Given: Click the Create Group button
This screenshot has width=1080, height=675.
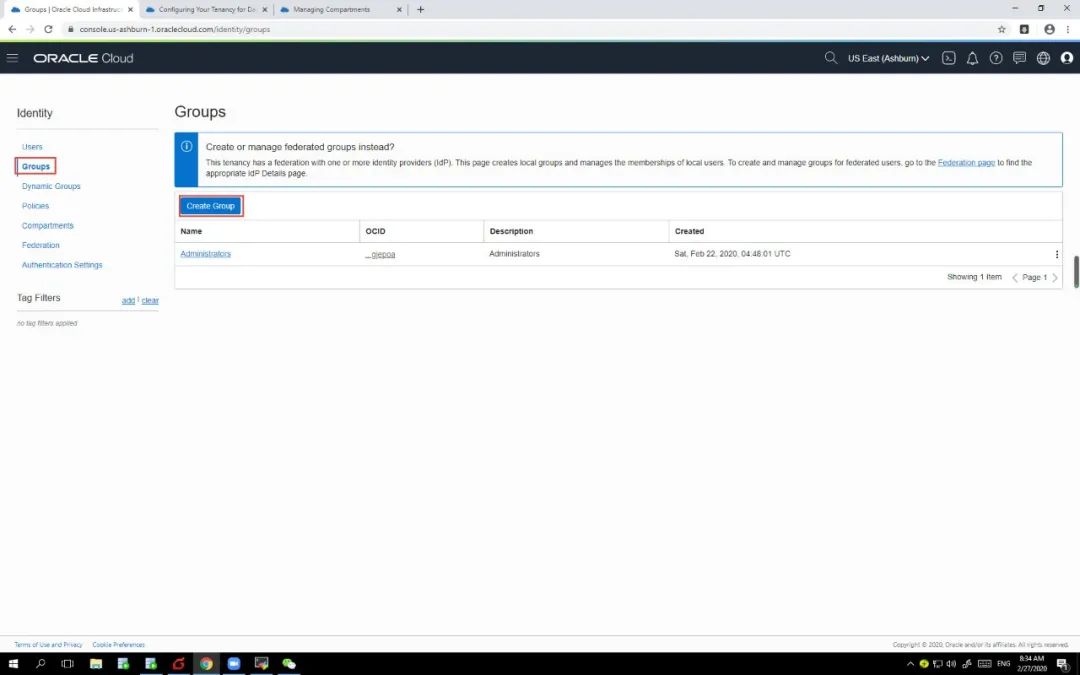Looking at the screenshot, I should pyautogui.click(x=211, y=205).
